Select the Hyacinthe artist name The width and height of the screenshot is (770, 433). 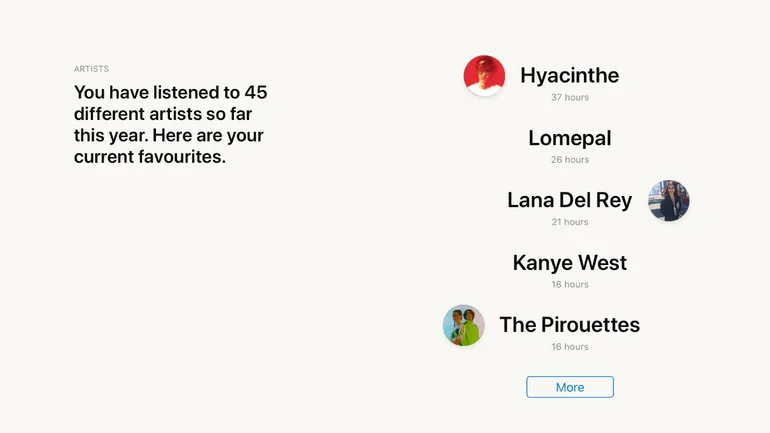point(569,76)
